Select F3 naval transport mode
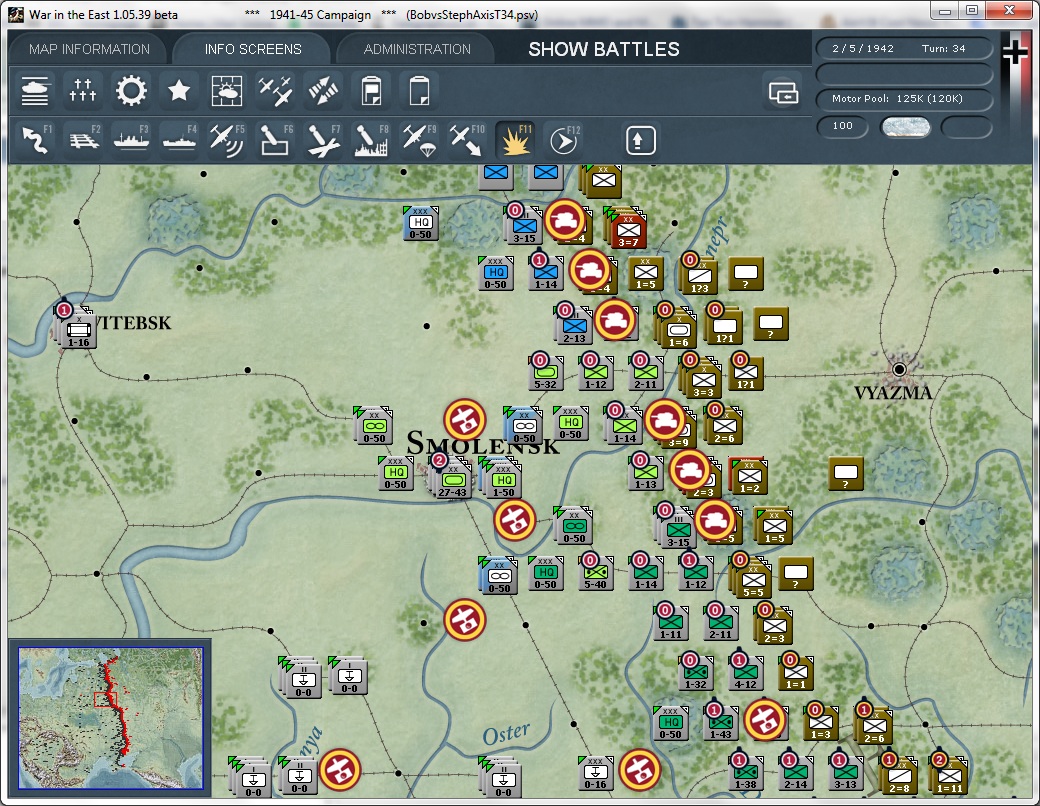 (131, 140)
